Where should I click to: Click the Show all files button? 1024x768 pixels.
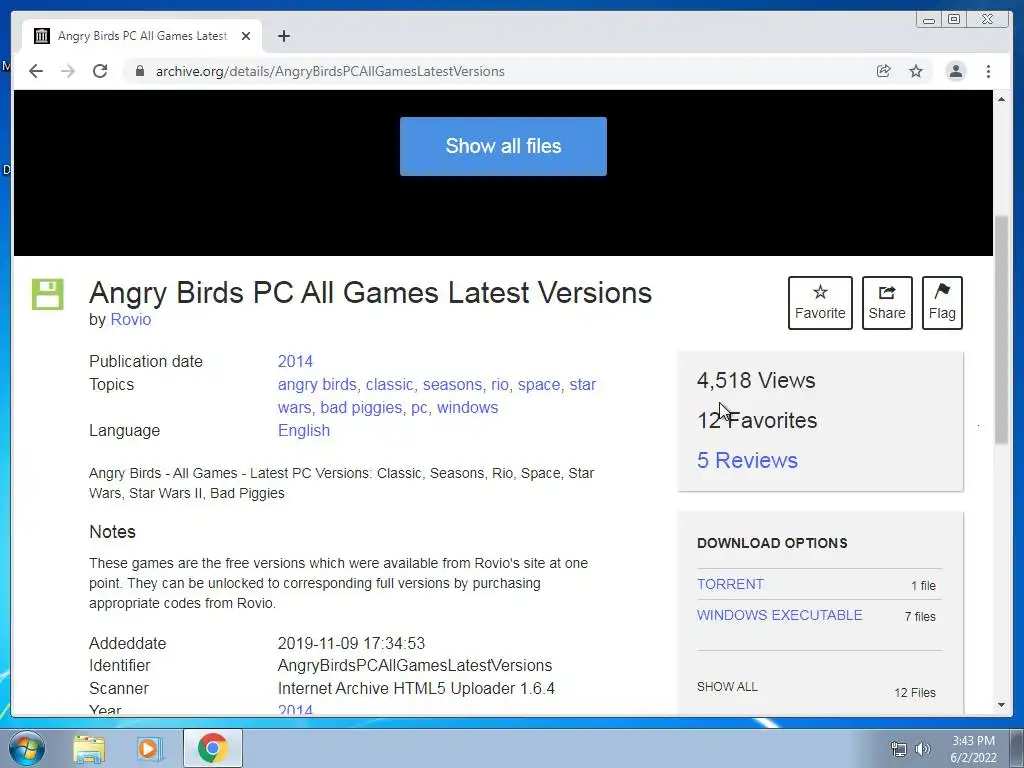click(x=503, y=146)
